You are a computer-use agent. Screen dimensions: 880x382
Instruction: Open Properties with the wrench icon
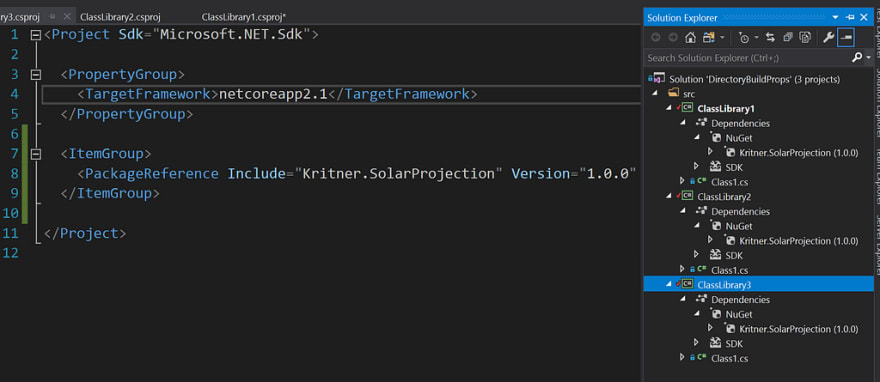828,38
